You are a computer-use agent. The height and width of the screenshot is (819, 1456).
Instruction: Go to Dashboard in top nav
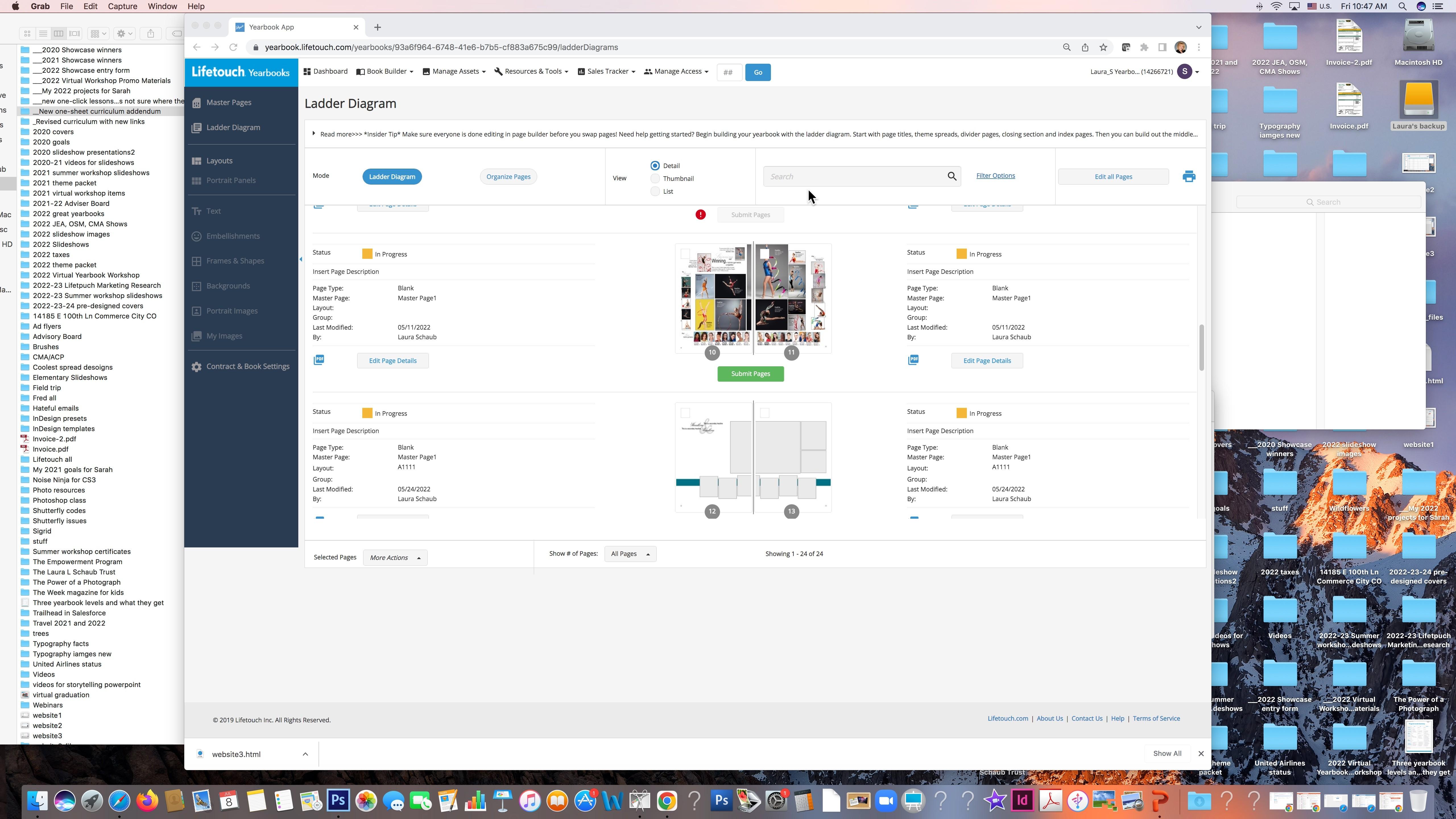(326, 72)
